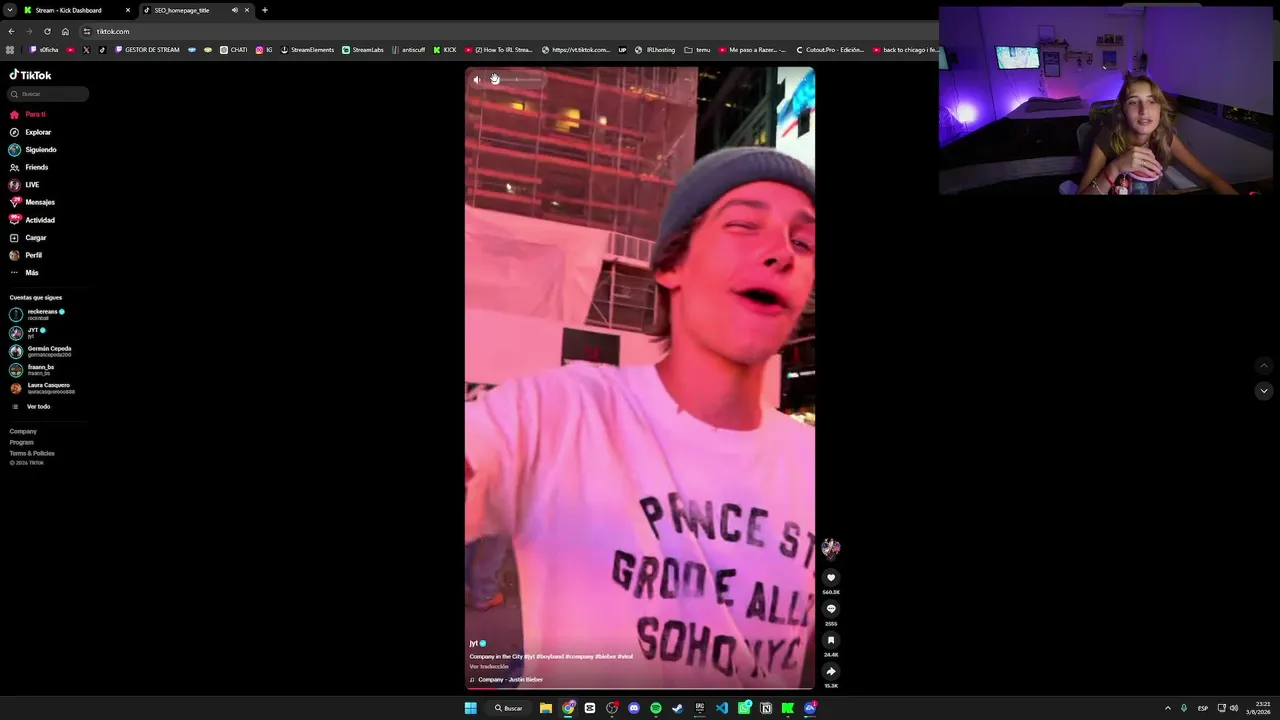The width and height of the screenshot is (1280, 720).
Task: Open the Company - Justin Bieber sound
Action: [510, 680]
